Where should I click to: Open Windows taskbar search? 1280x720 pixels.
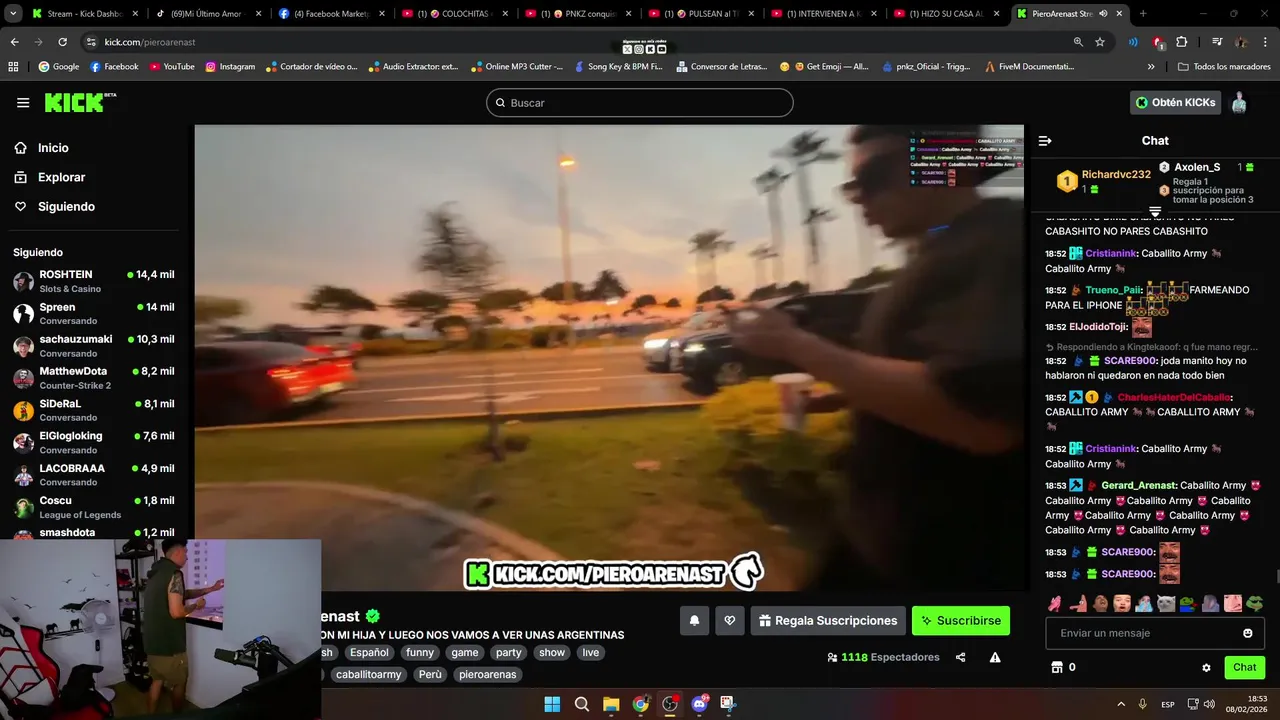[581, 704]
